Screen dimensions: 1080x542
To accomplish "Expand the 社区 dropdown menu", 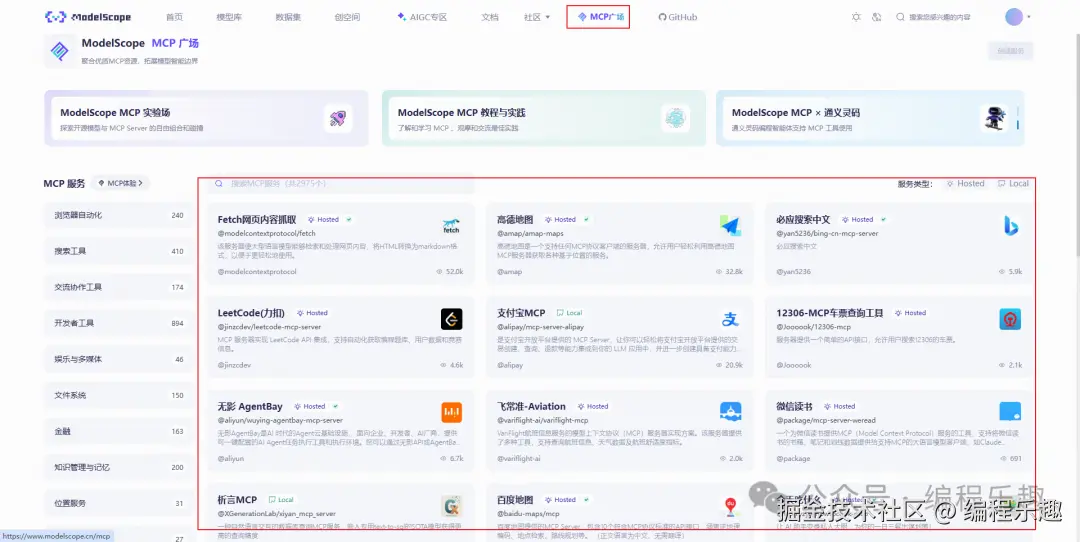I will click(537, 17).
